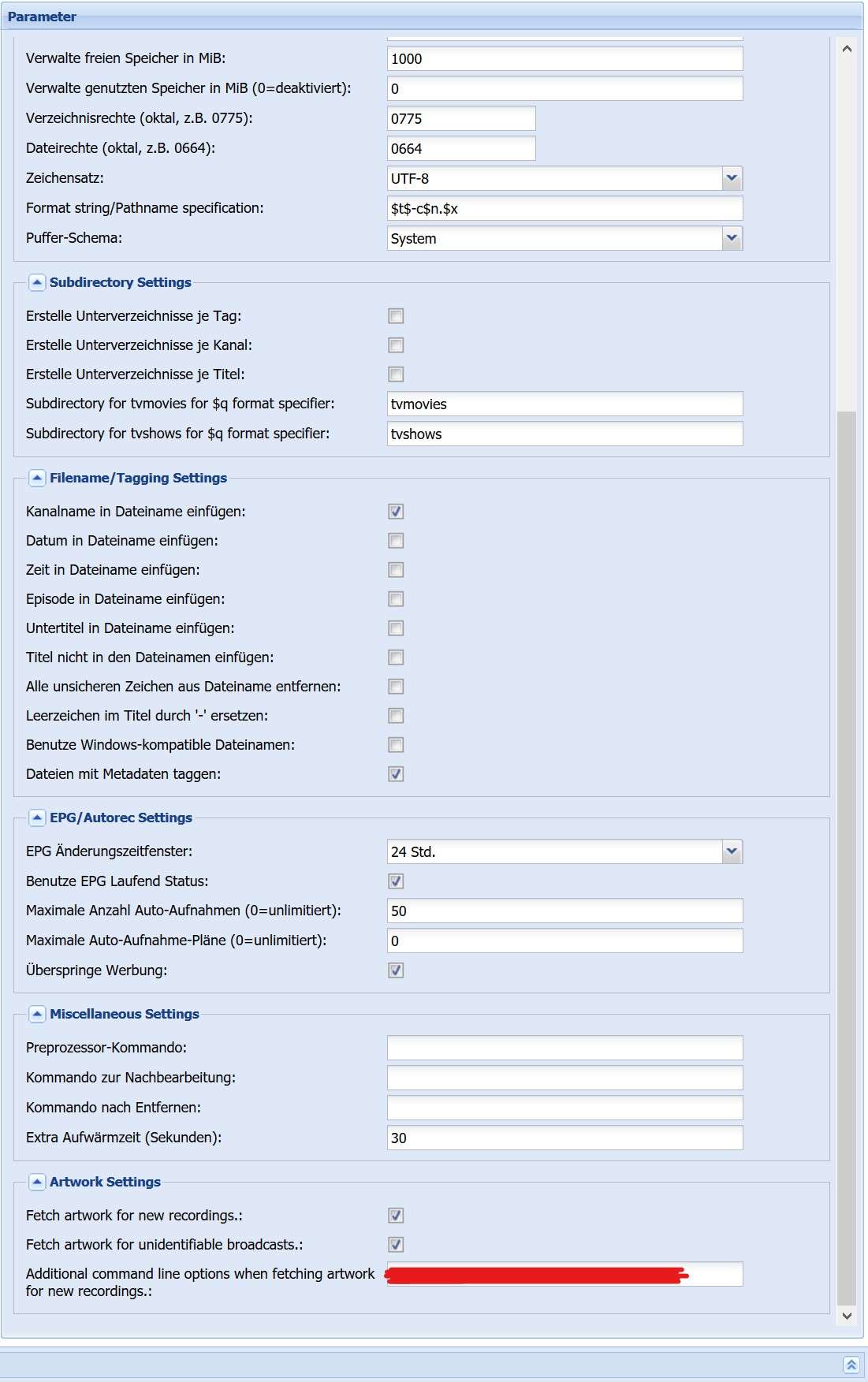Click the Kommando nach Entfernen input field
This screenshot has height=1382, width=868.
click(564, 1108)
